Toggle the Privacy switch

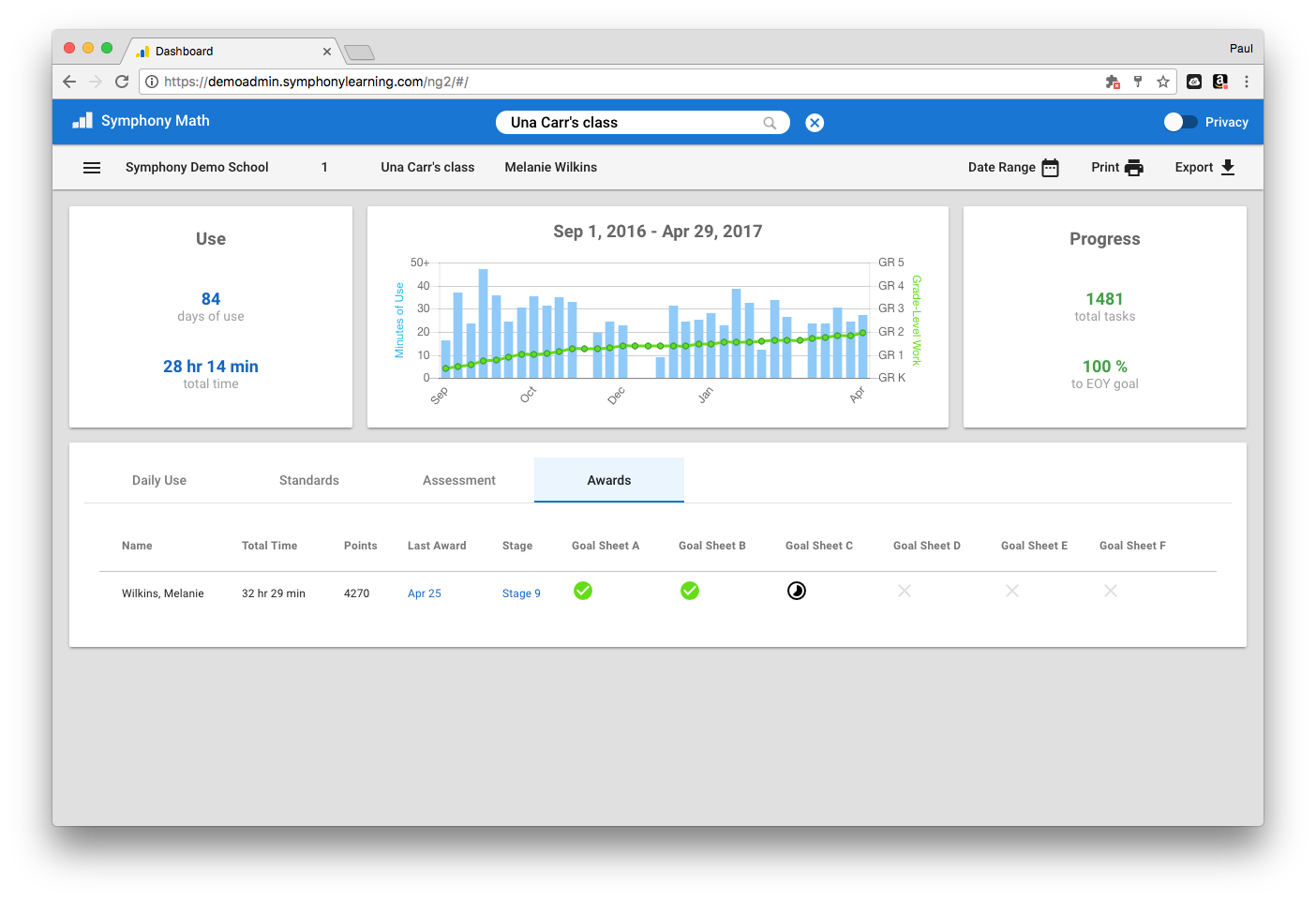(1181, 122)
